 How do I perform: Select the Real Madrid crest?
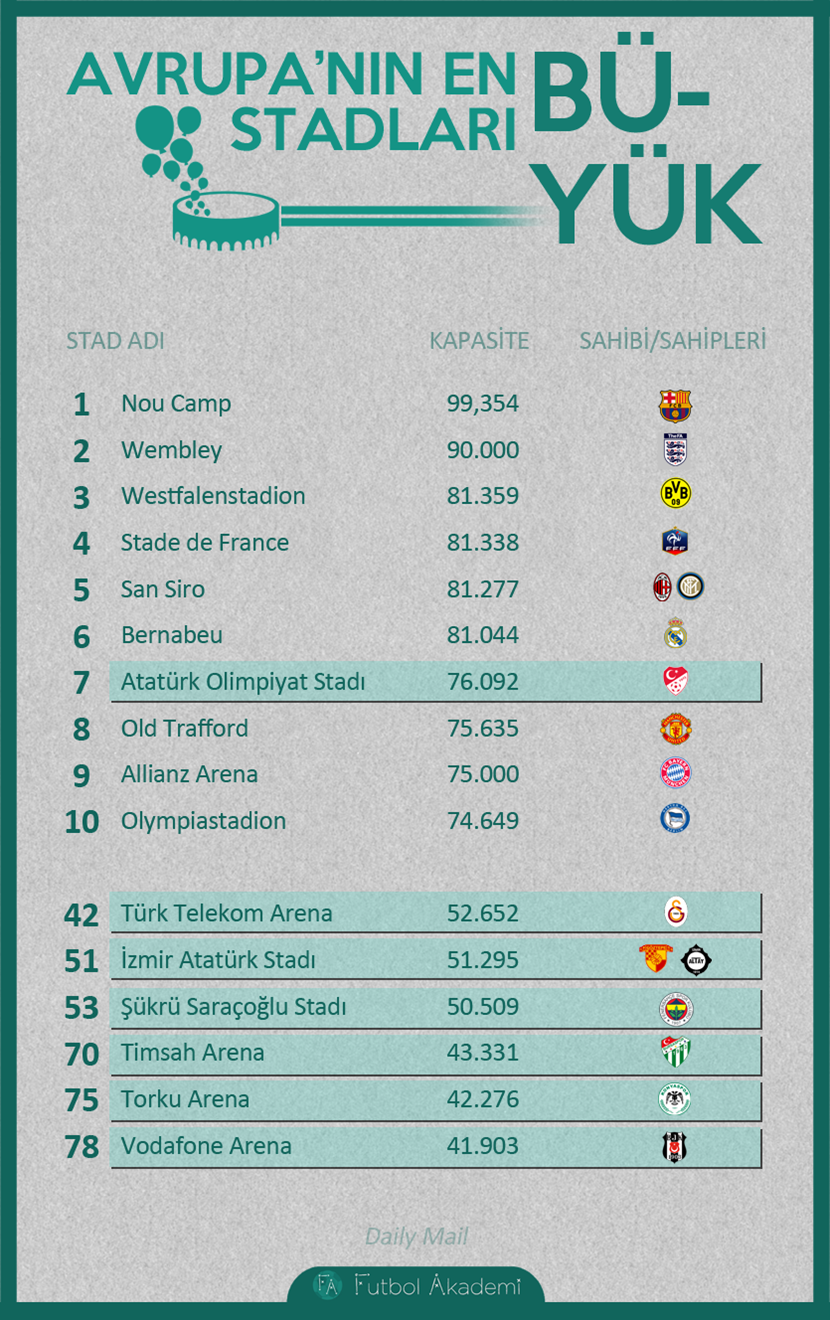click(x=676, y=634)
